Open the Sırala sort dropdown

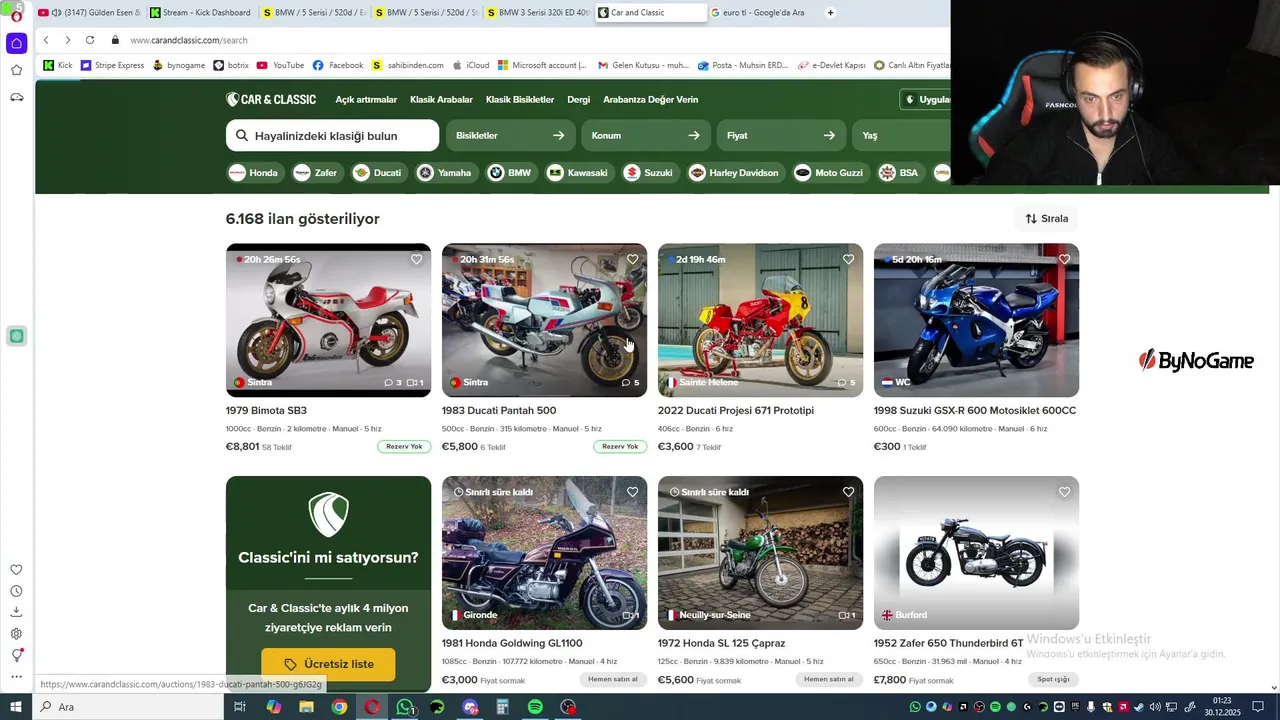click(1046, 218)
